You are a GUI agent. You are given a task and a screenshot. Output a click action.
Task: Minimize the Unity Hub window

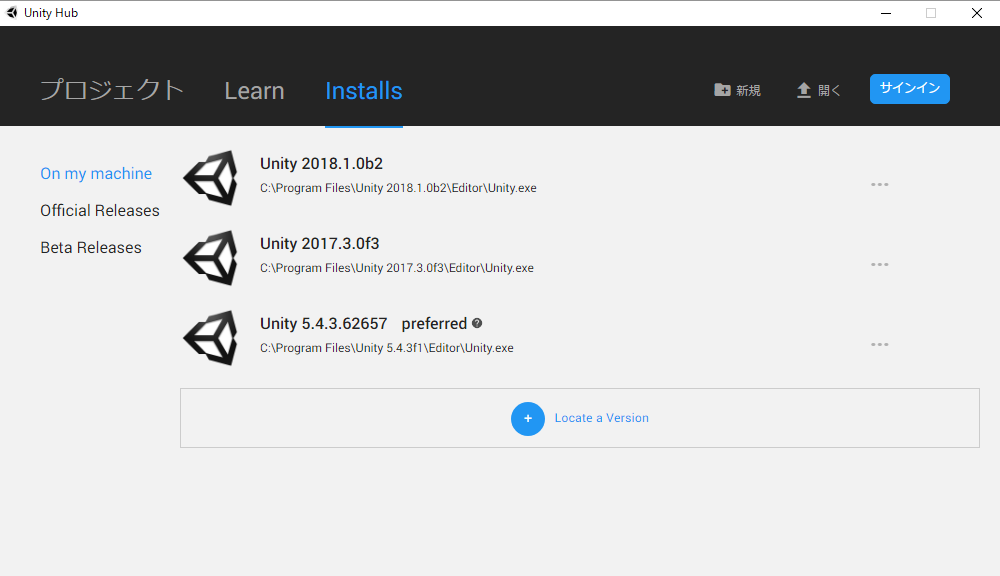point(886,13)
